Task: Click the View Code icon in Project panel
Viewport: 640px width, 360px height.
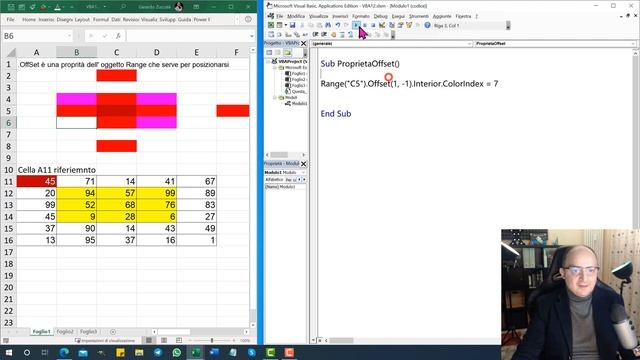Action: (x=269, y=53)
